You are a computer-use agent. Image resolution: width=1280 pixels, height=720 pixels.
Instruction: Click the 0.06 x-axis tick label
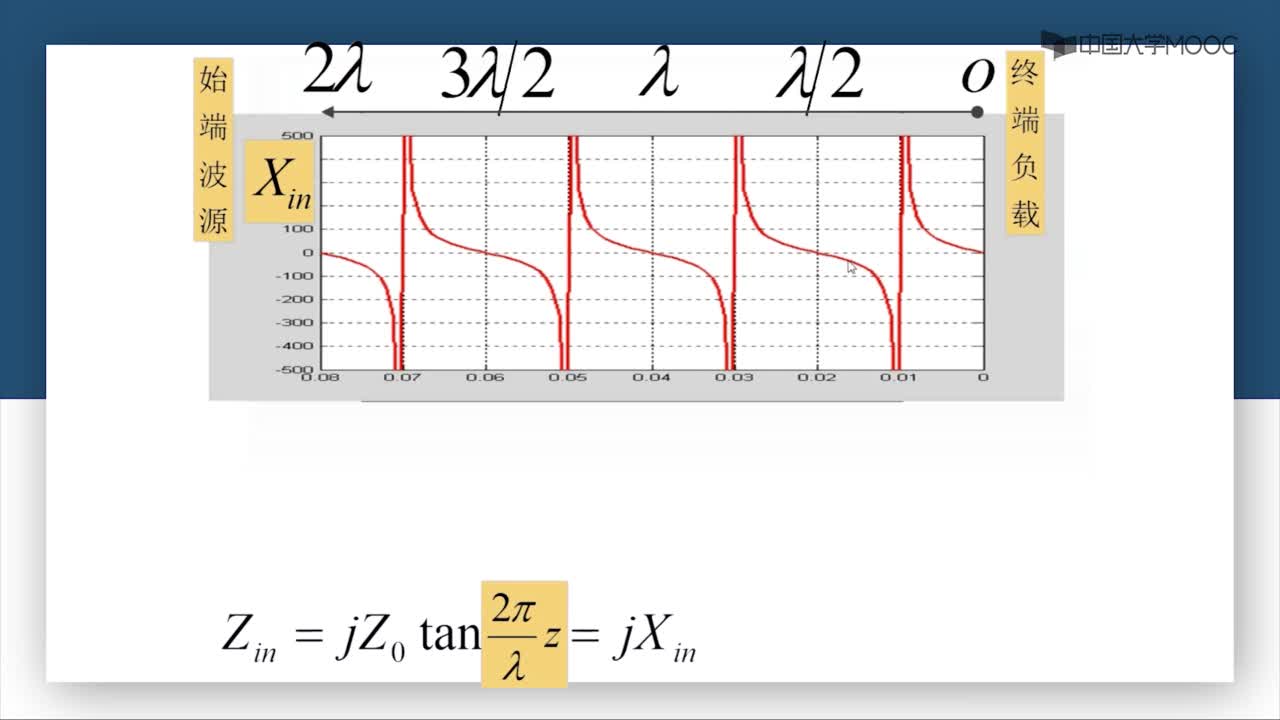click(486, 377)
